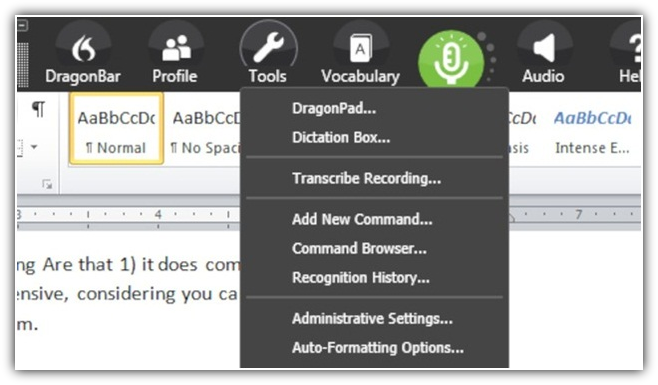Toggle the paragraph marks pilcrow icon
The image size is (658, 385).
coord(38,110)
